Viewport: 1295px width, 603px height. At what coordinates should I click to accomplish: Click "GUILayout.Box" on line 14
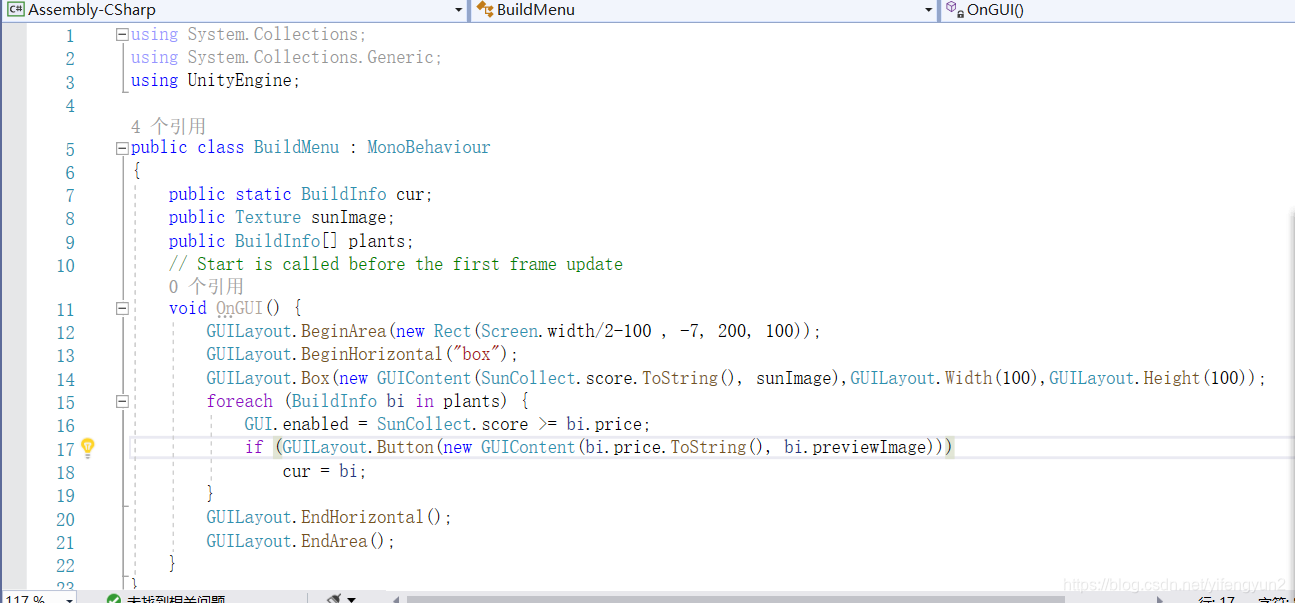pos(268,378)
